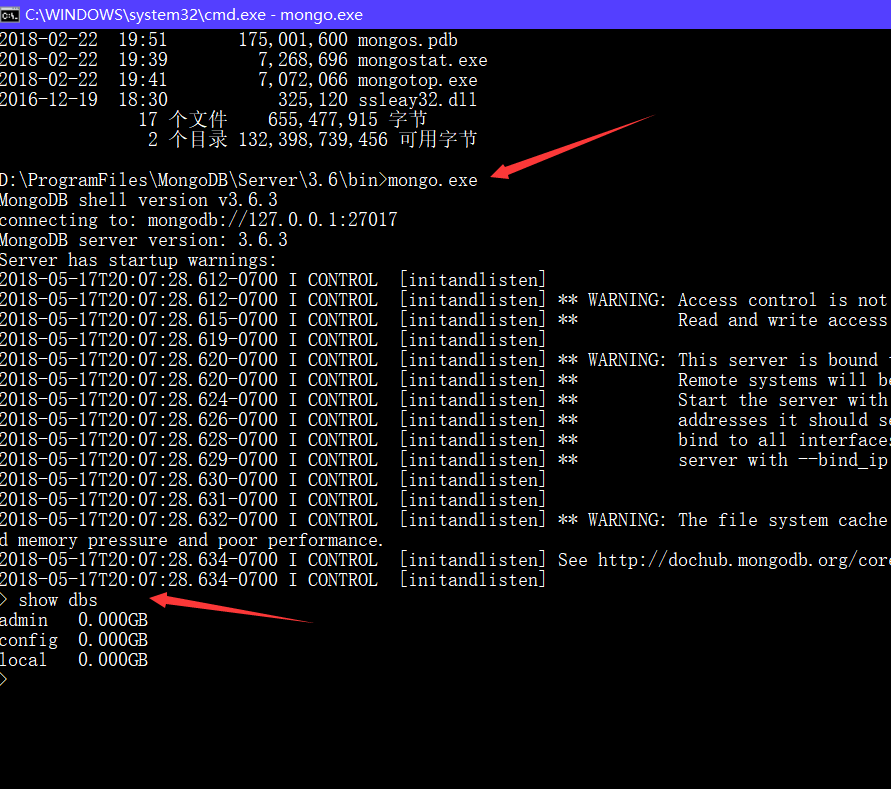Click the 'admin' database row

(x=74, y=620)
